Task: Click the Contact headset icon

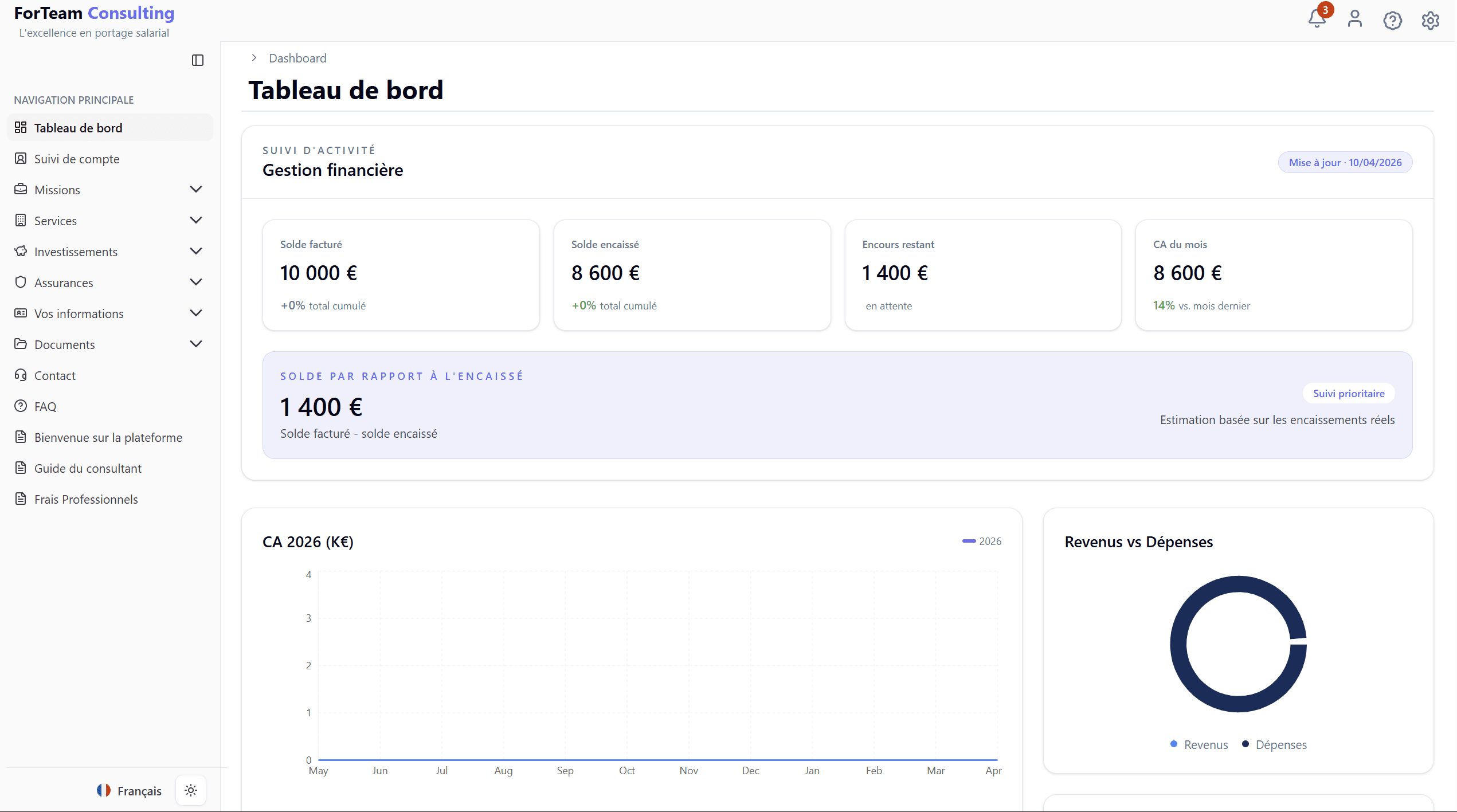Action: pos(21,375)
